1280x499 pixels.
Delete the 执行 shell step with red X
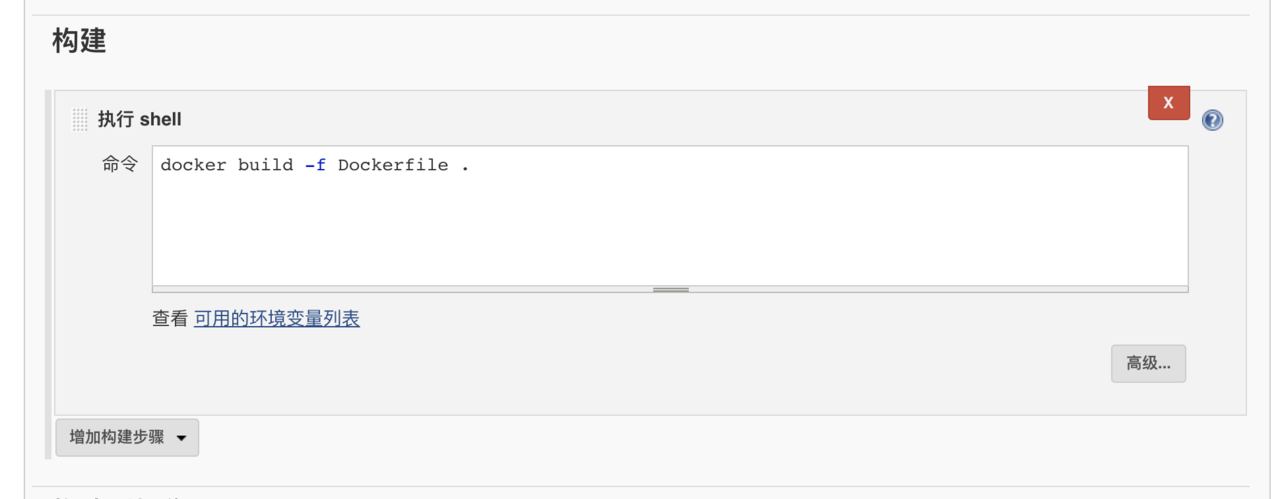1168,102
